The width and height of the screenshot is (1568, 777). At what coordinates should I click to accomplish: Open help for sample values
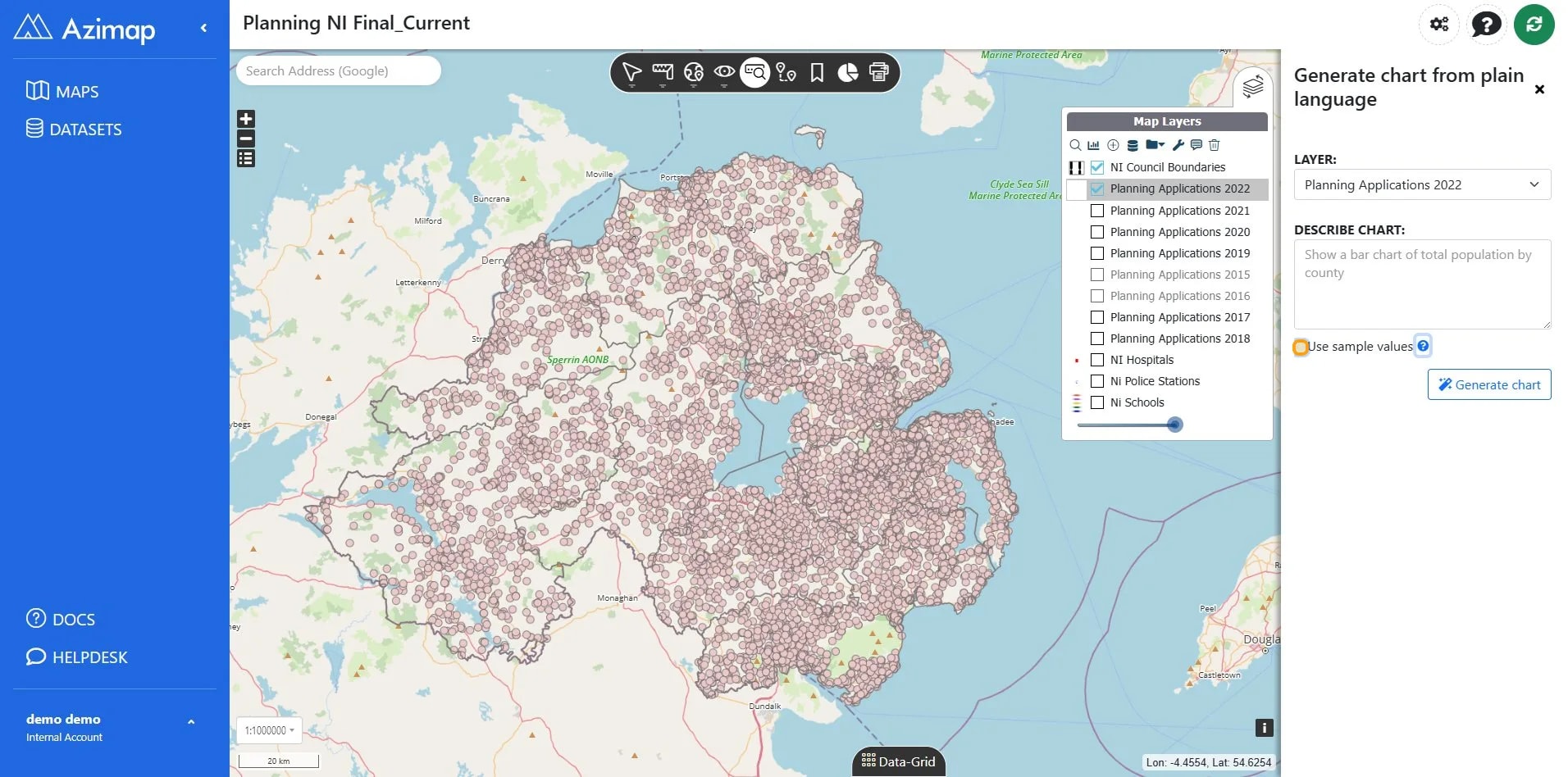point(1423,346)
